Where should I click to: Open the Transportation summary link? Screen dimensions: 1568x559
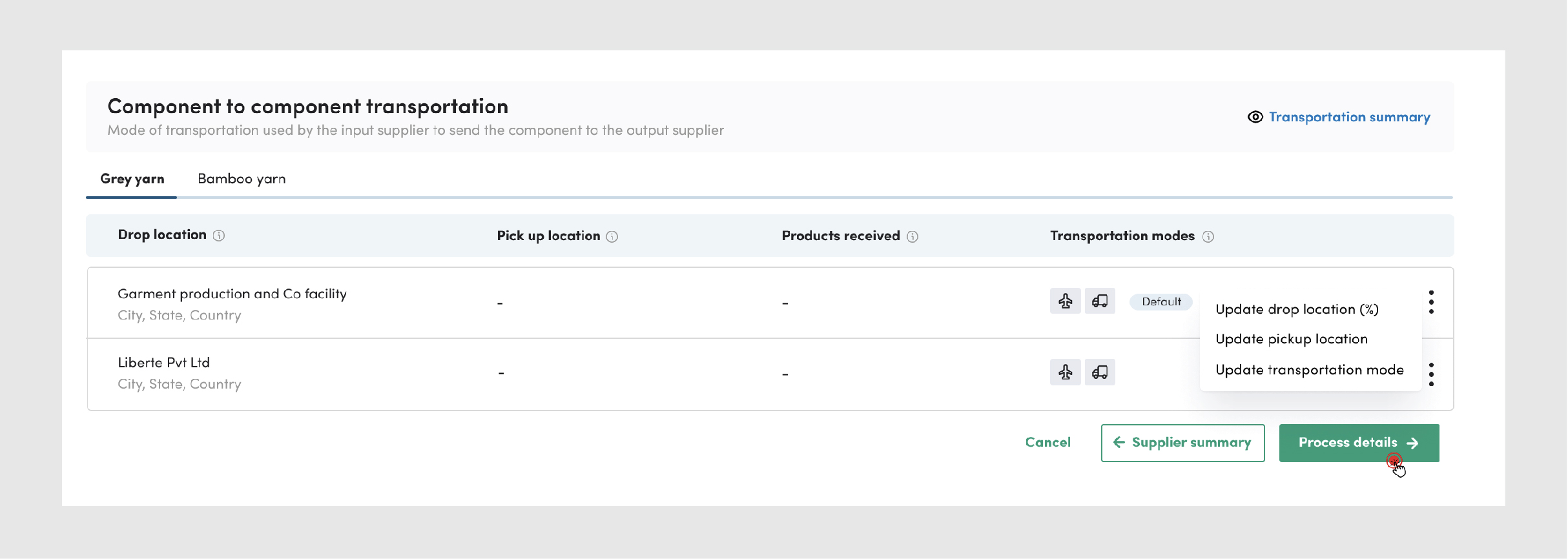coord(1349,117)
